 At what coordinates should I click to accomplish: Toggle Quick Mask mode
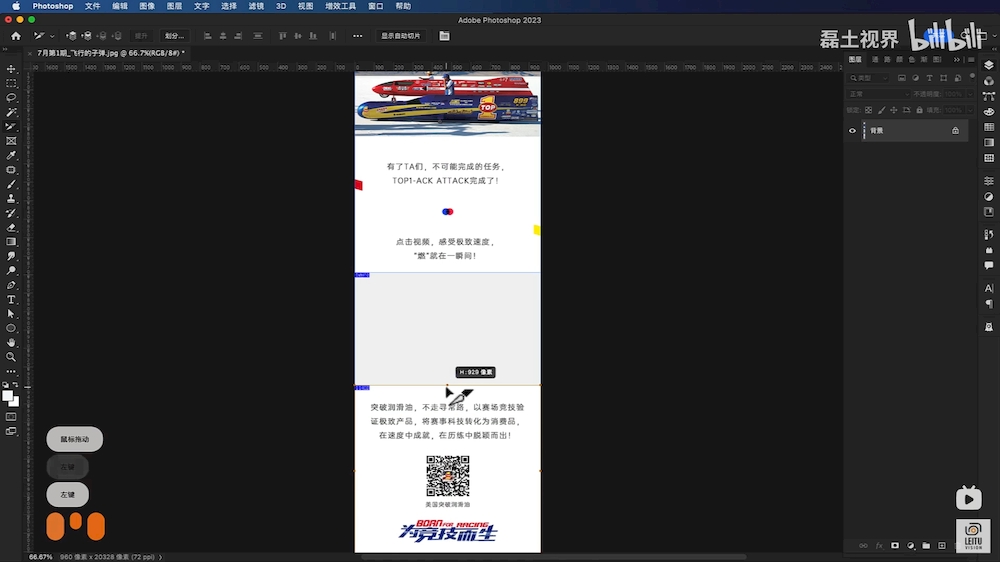11,417
